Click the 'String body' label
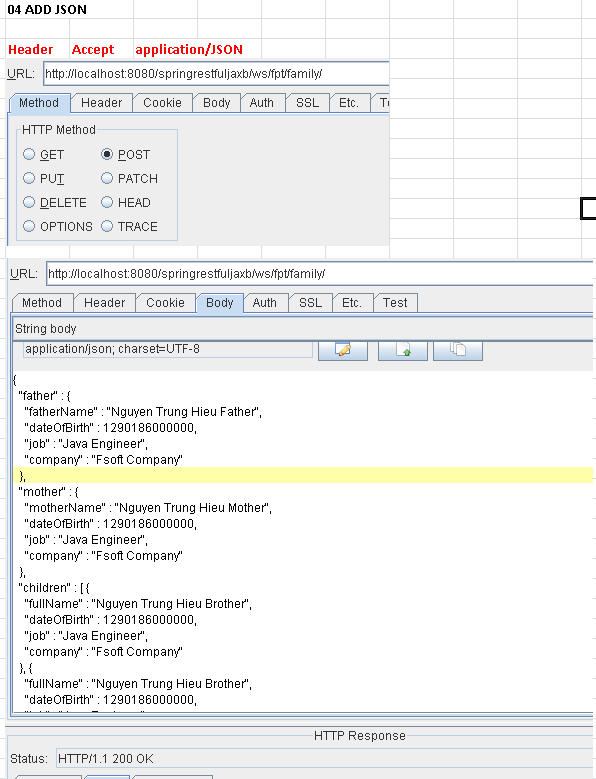The image size is (596, 779). (x=46, y=329)
